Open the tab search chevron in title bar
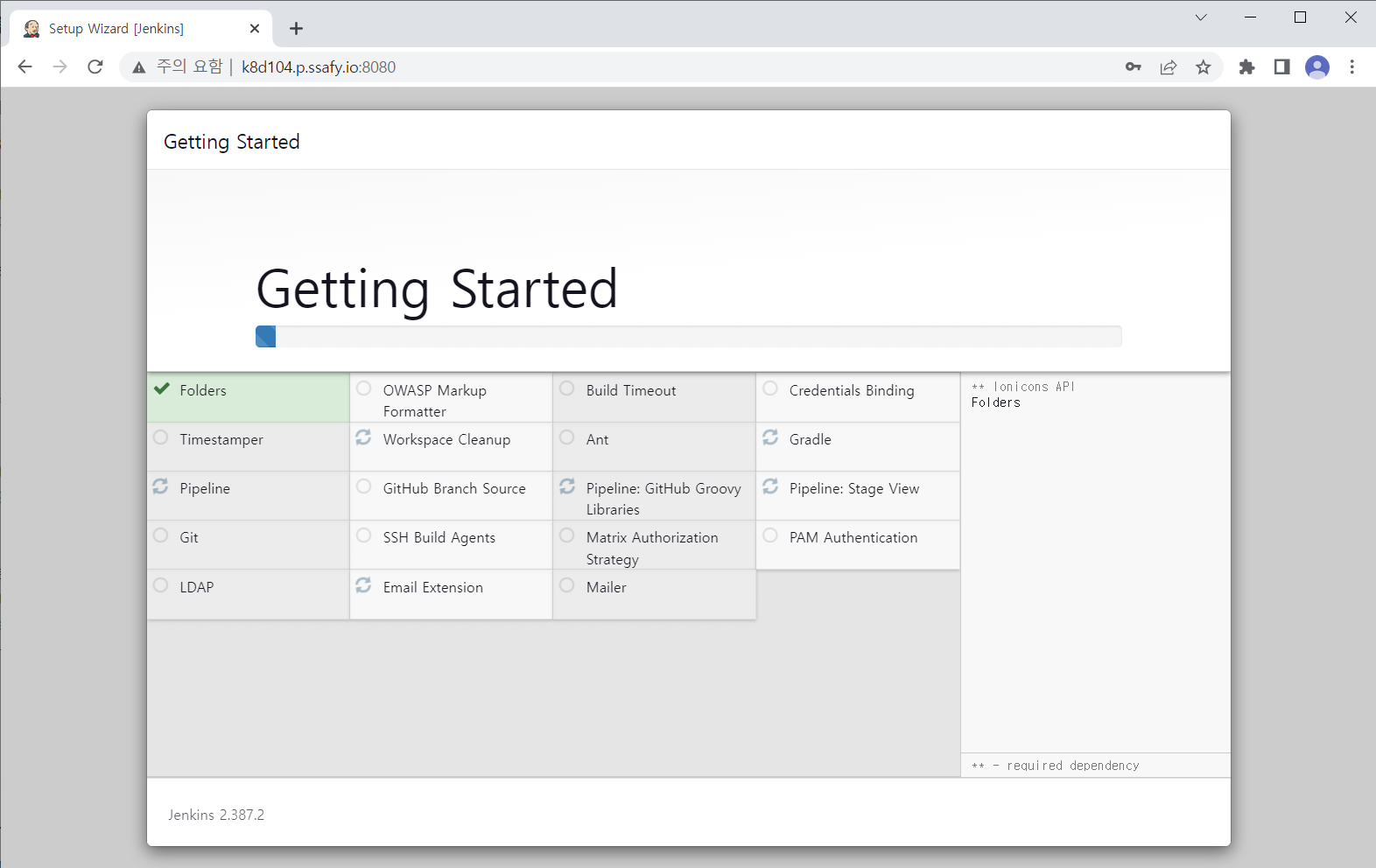The image size is (1376, 868). click(1201, 17)
